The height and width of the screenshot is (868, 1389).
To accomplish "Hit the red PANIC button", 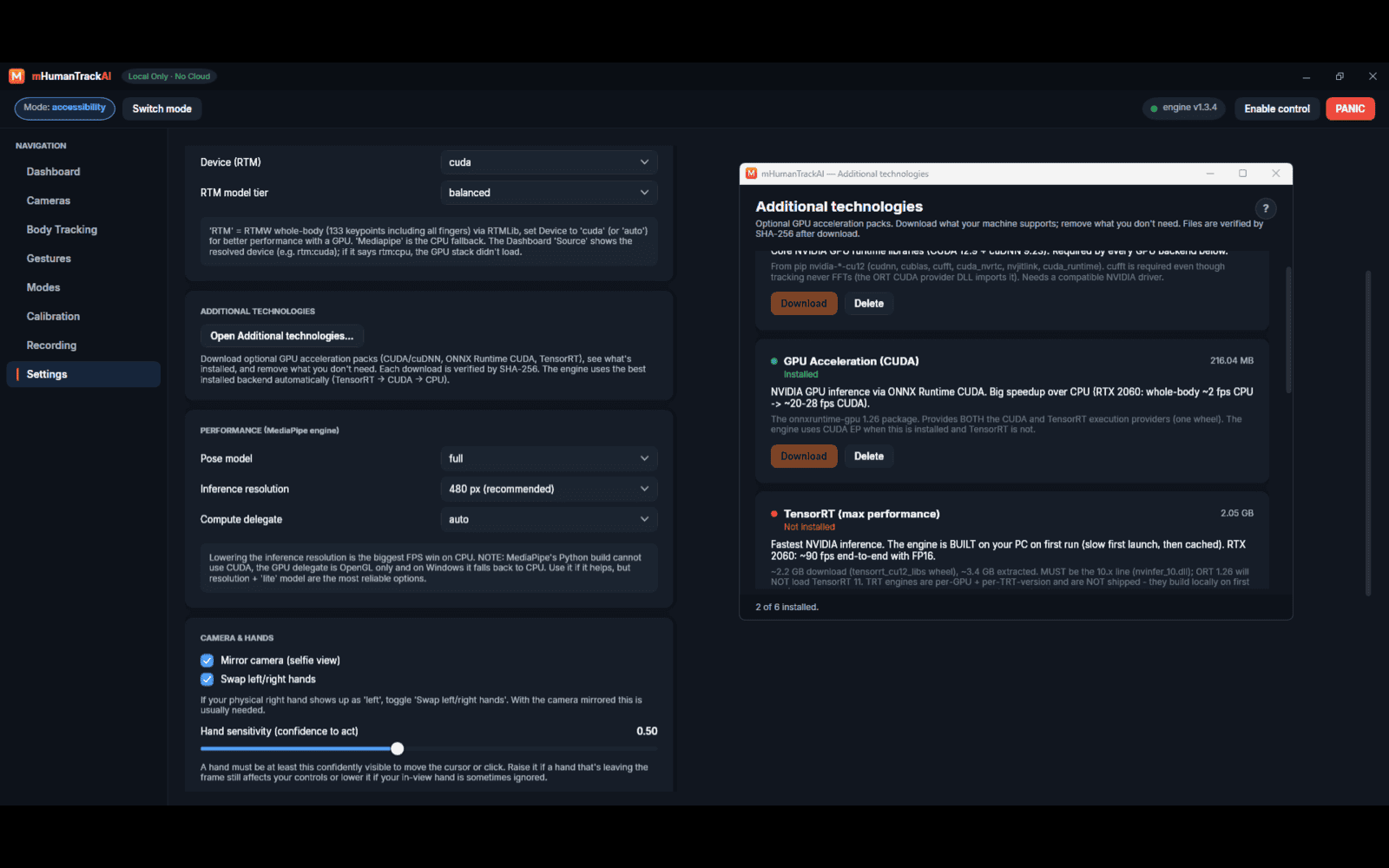I will point(1350,108).
